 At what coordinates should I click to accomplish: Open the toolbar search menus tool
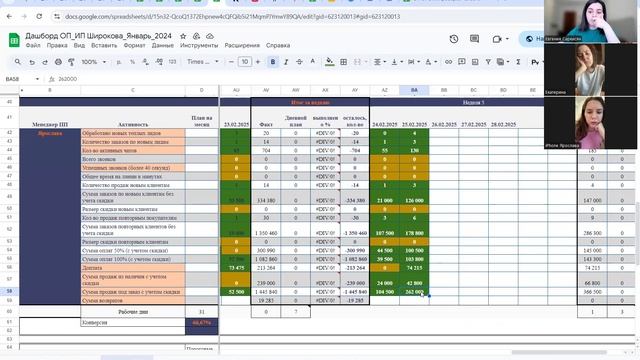18,62
